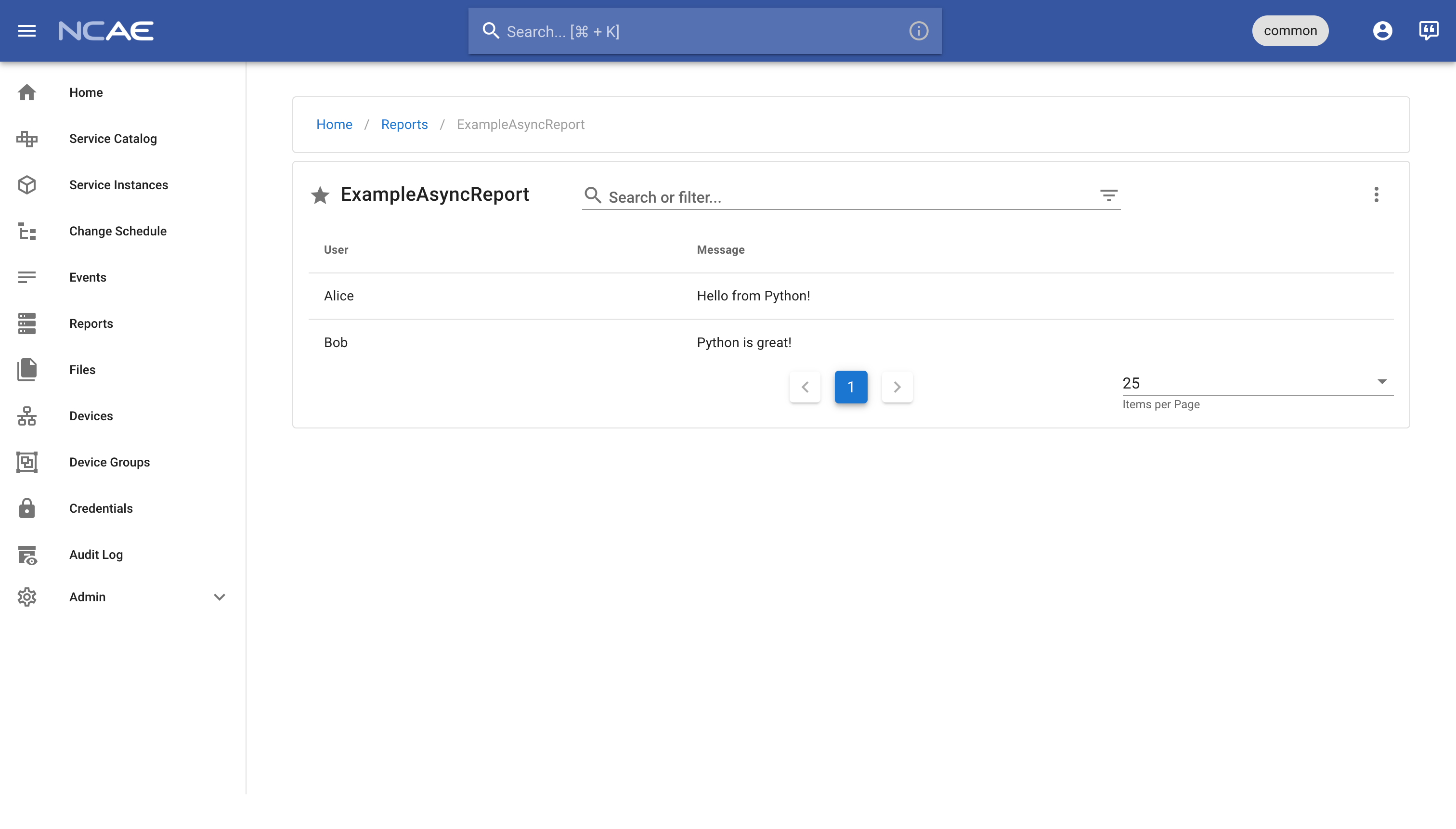Select page 1 in pagination
The width and height of the screenshot is (1456, 829).
851,387
